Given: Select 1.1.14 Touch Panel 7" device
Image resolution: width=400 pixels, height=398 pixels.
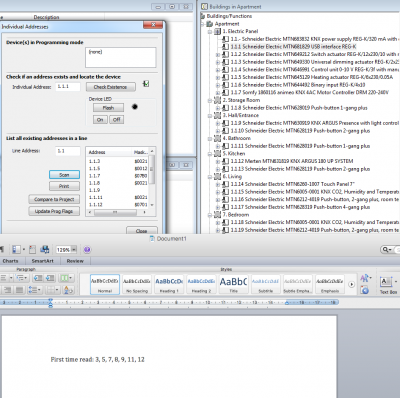Looking at the screenshot, I should [x=293, y=184].
